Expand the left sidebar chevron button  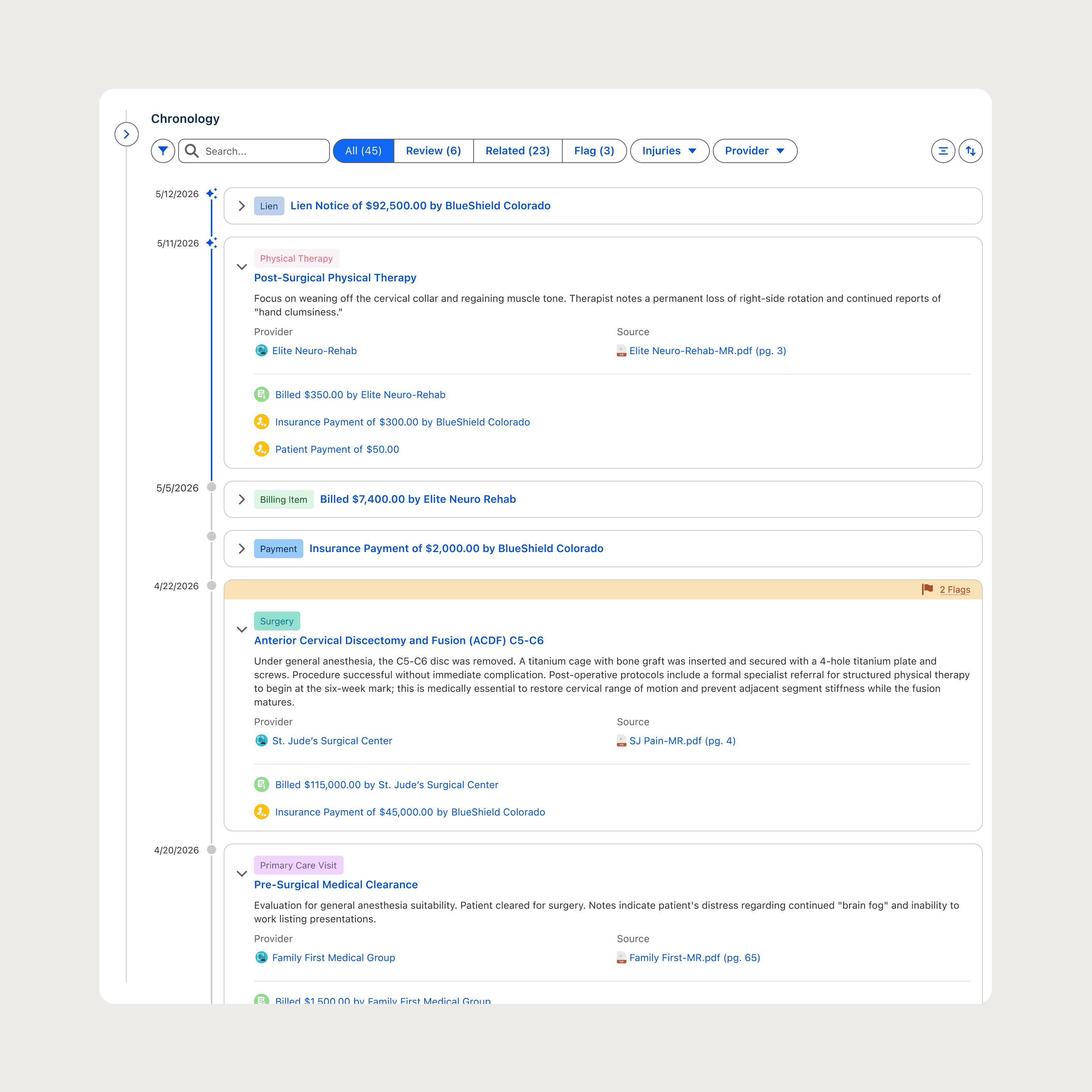127,134
